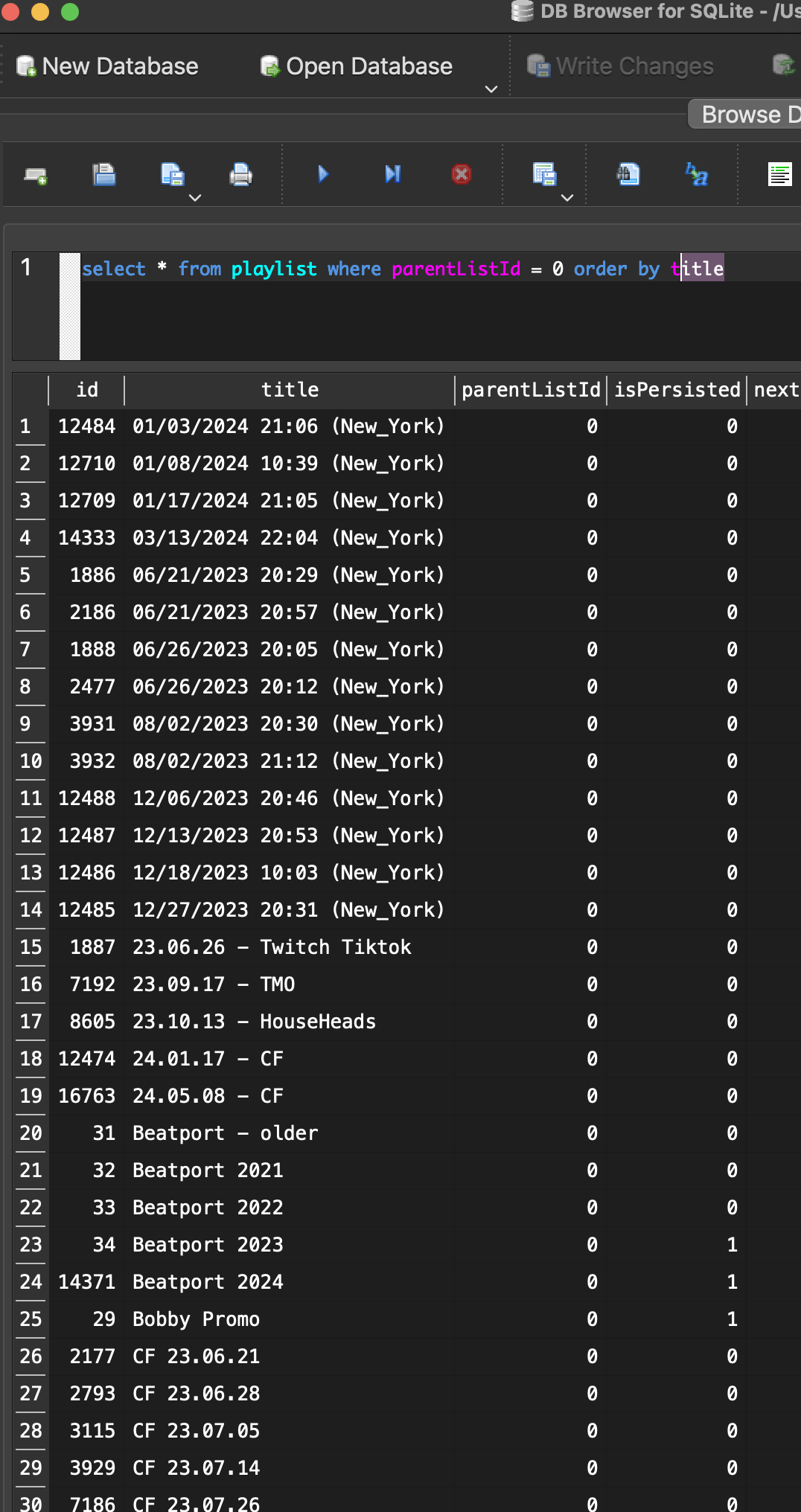This screenshot has width=801, height=1512.
Task: Execute current line with step icon
Action: (x=392, y=174)
